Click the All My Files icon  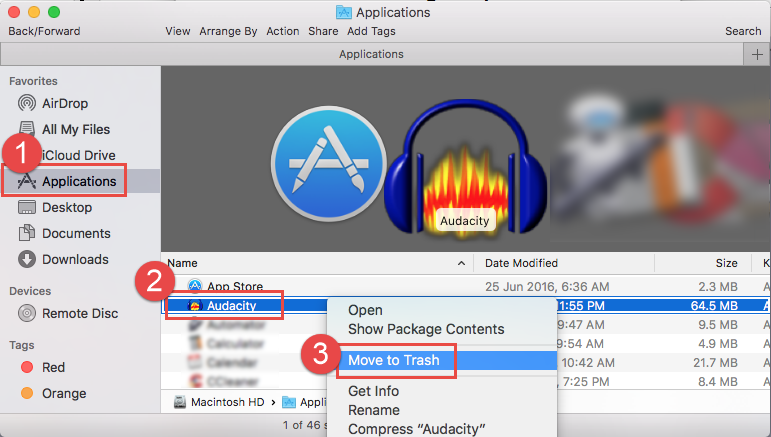click(x=27, y=129)
